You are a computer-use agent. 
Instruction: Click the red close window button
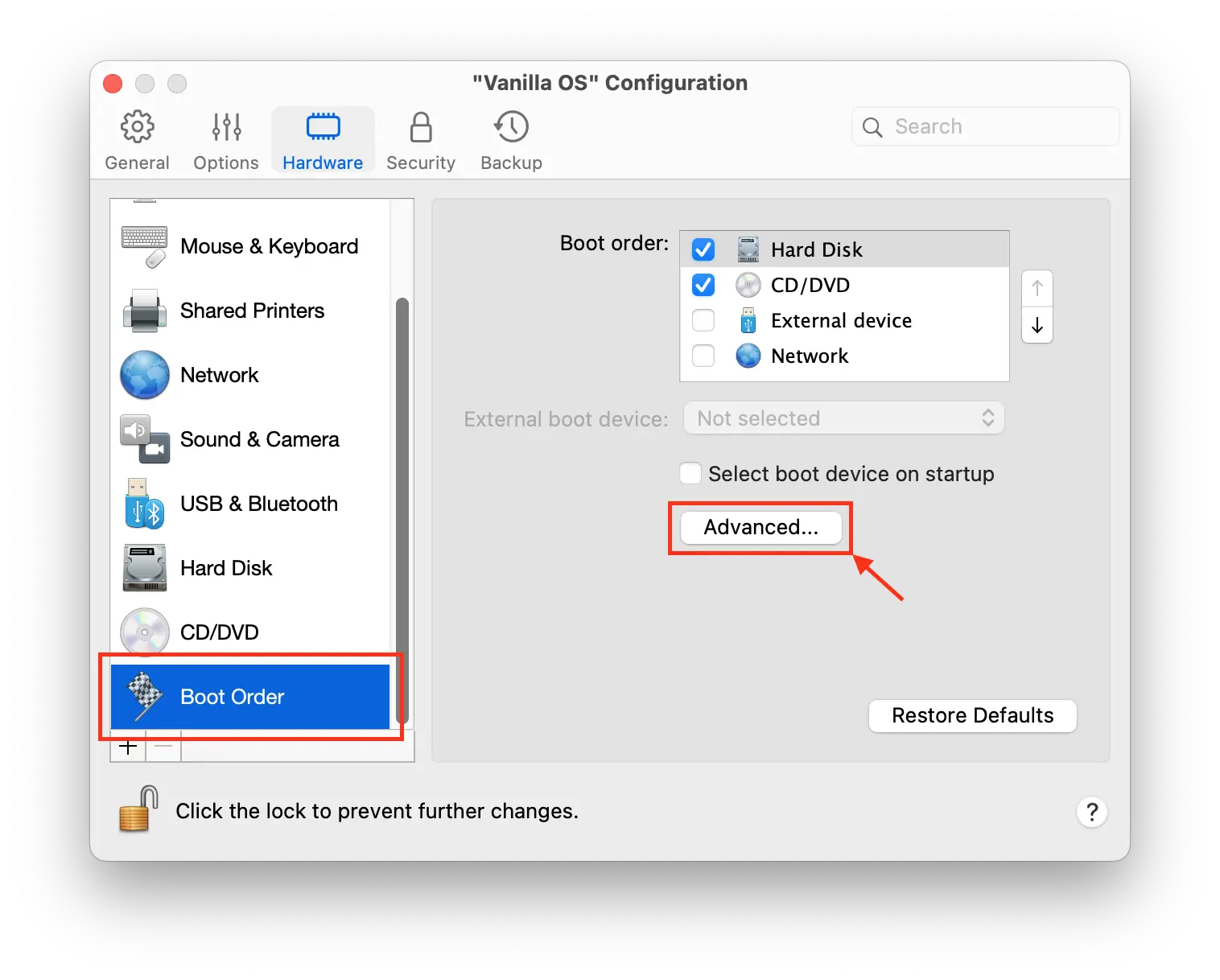tap(113, 84)
